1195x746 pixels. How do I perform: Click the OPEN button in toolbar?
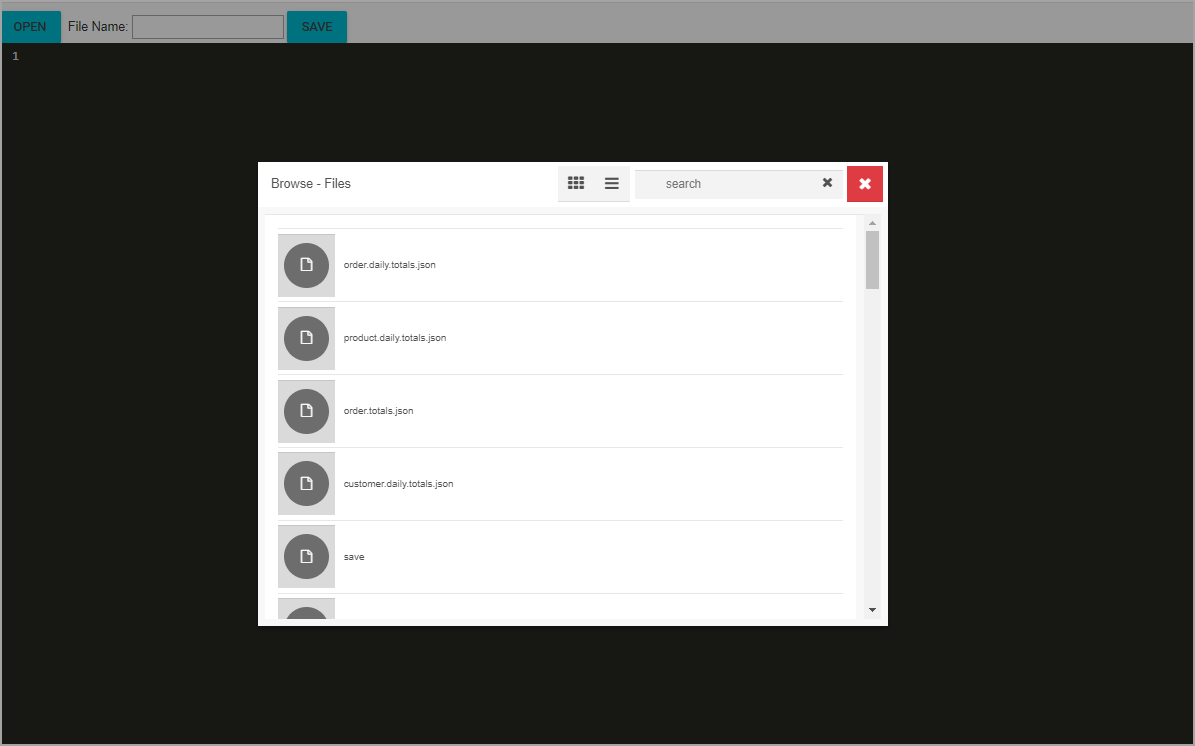click(x=30, y=27)
